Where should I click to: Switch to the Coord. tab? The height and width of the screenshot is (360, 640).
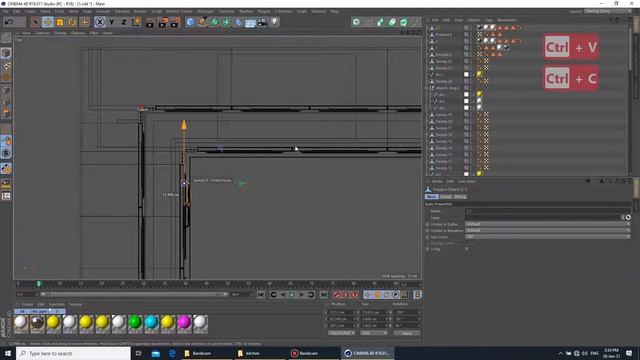(445, 197)
